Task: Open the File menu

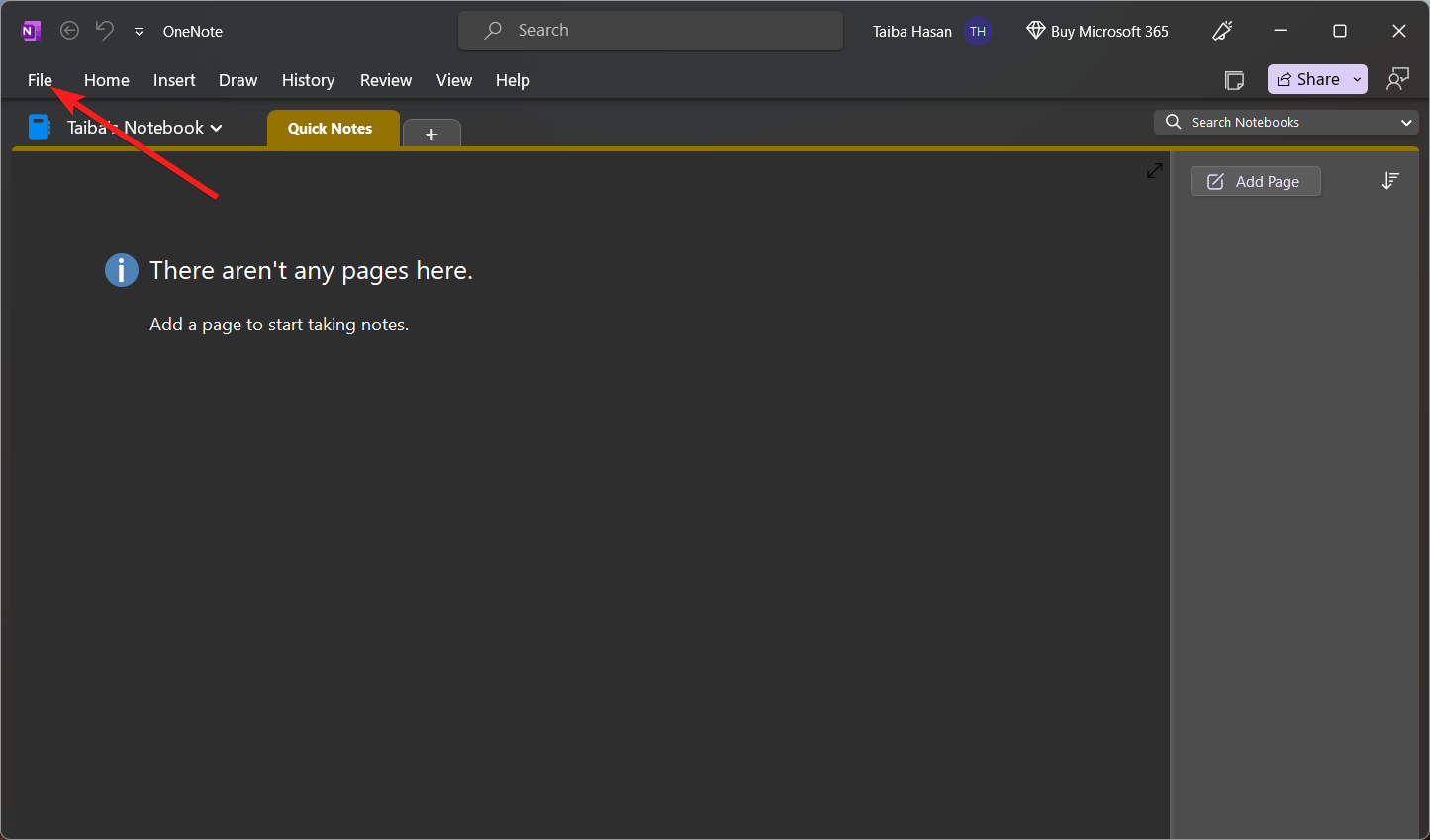Action: click(40, 80)
